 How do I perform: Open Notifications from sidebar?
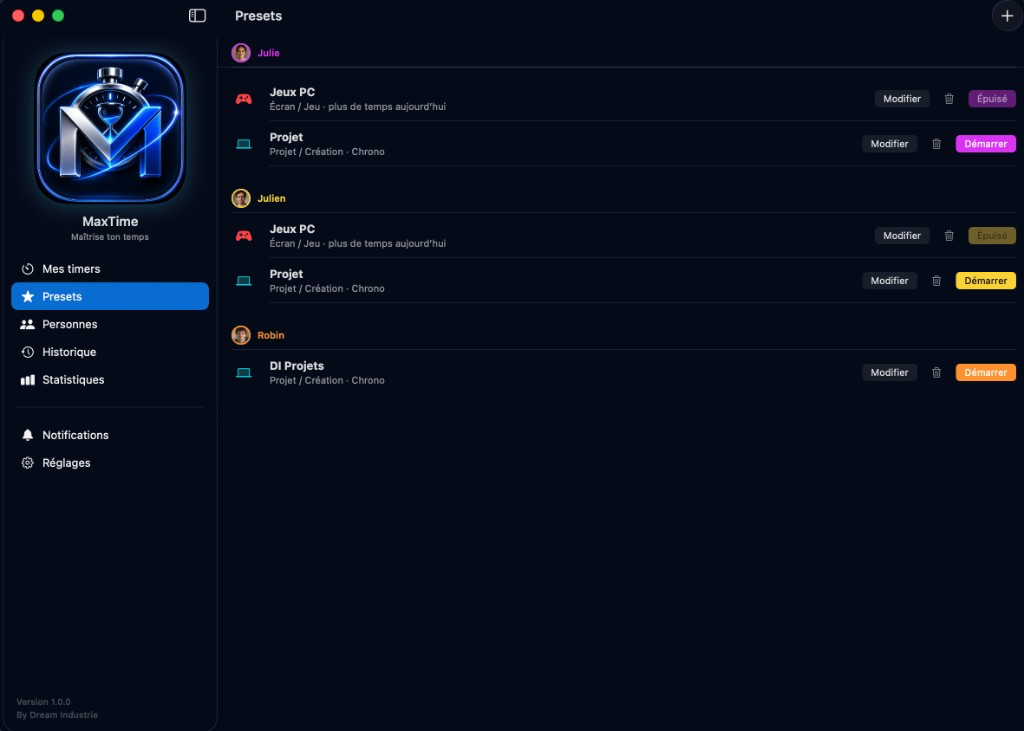click(x=110, y=435)
